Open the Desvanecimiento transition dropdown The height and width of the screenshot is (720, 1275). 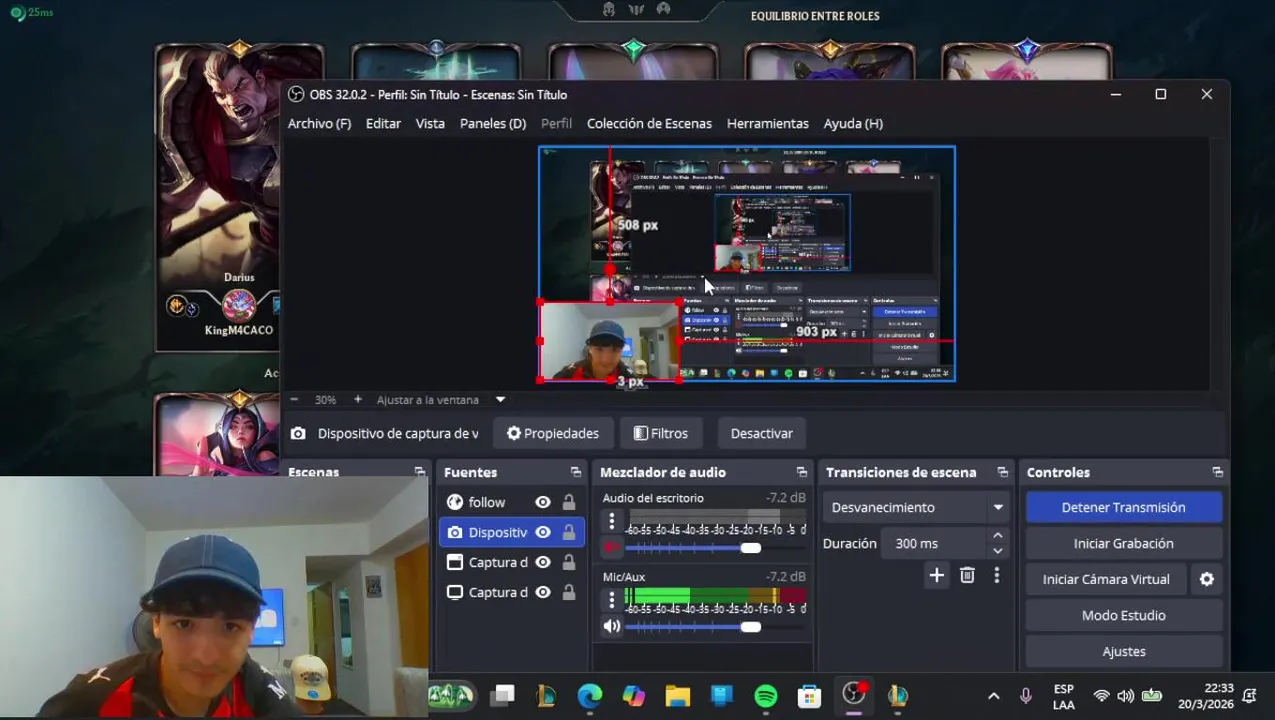click(x=917, y=507)
